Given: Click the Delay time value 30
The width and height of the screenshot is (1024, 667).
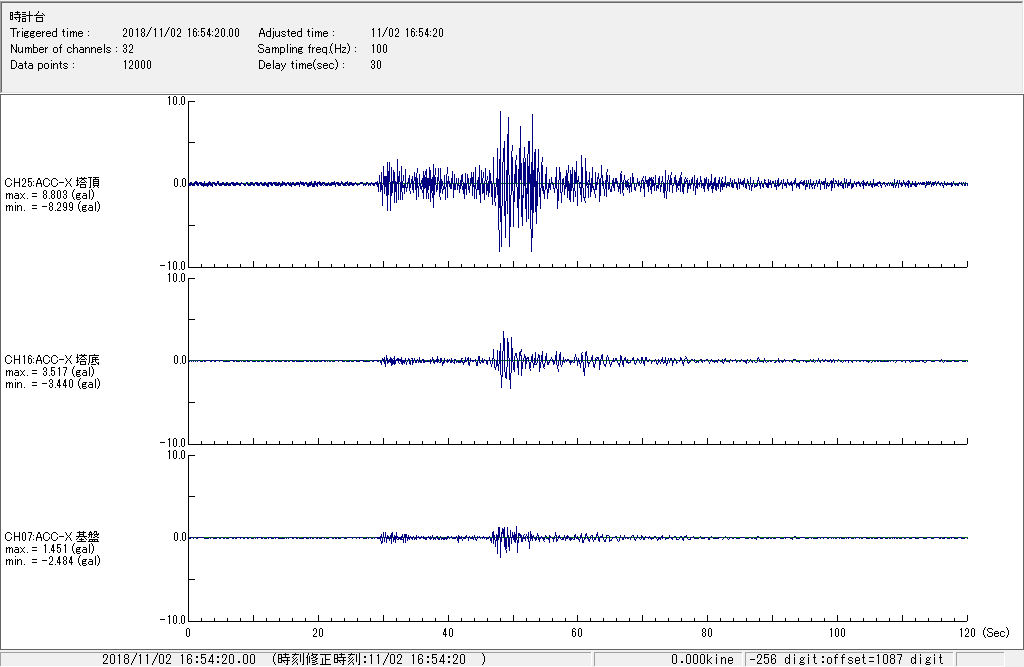Looking at the screenshot, I should [x=376, y=65].
